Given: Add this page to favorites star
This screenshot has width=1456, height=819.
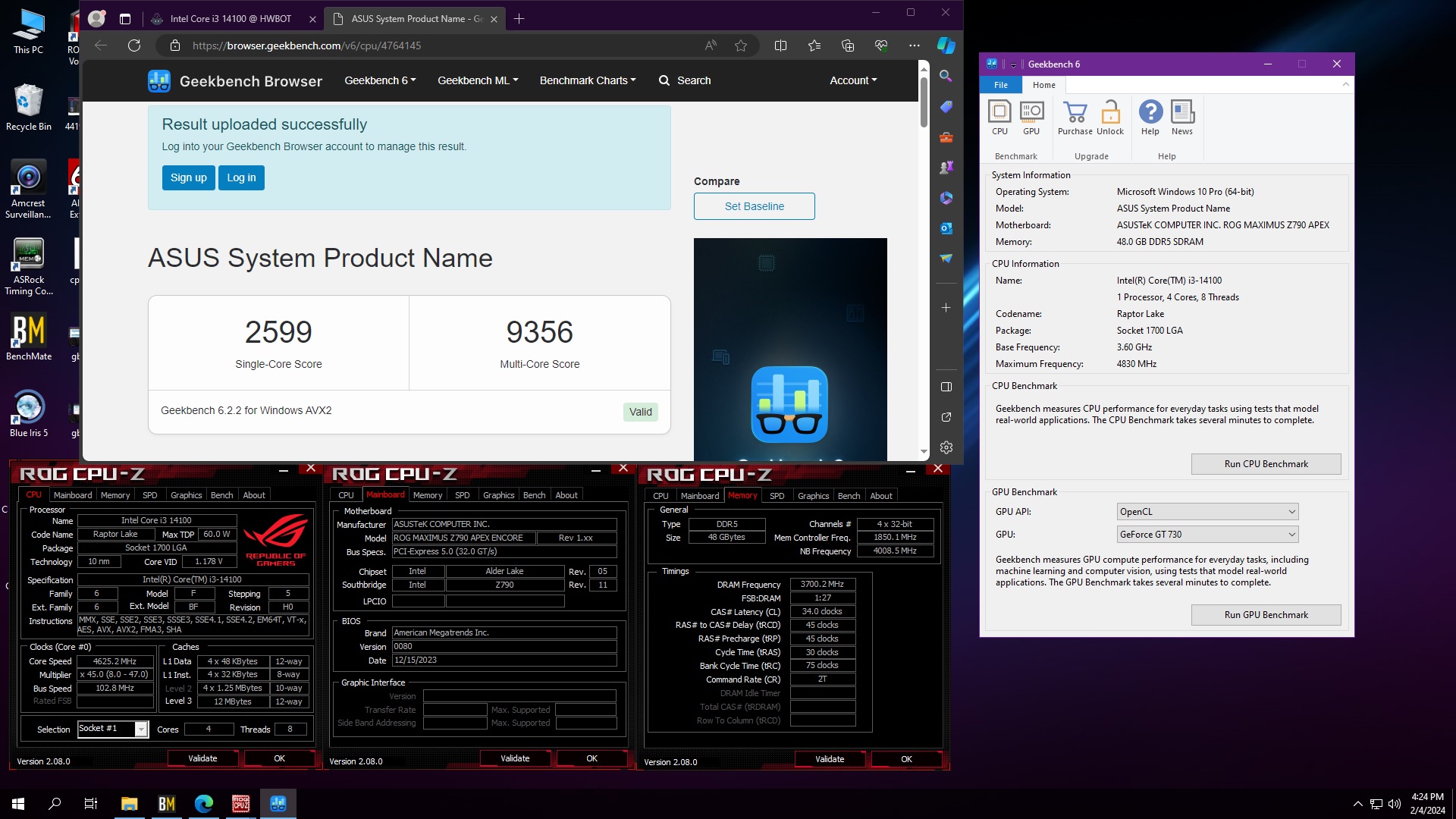Looking at the screenshot, I should [741, 45].
